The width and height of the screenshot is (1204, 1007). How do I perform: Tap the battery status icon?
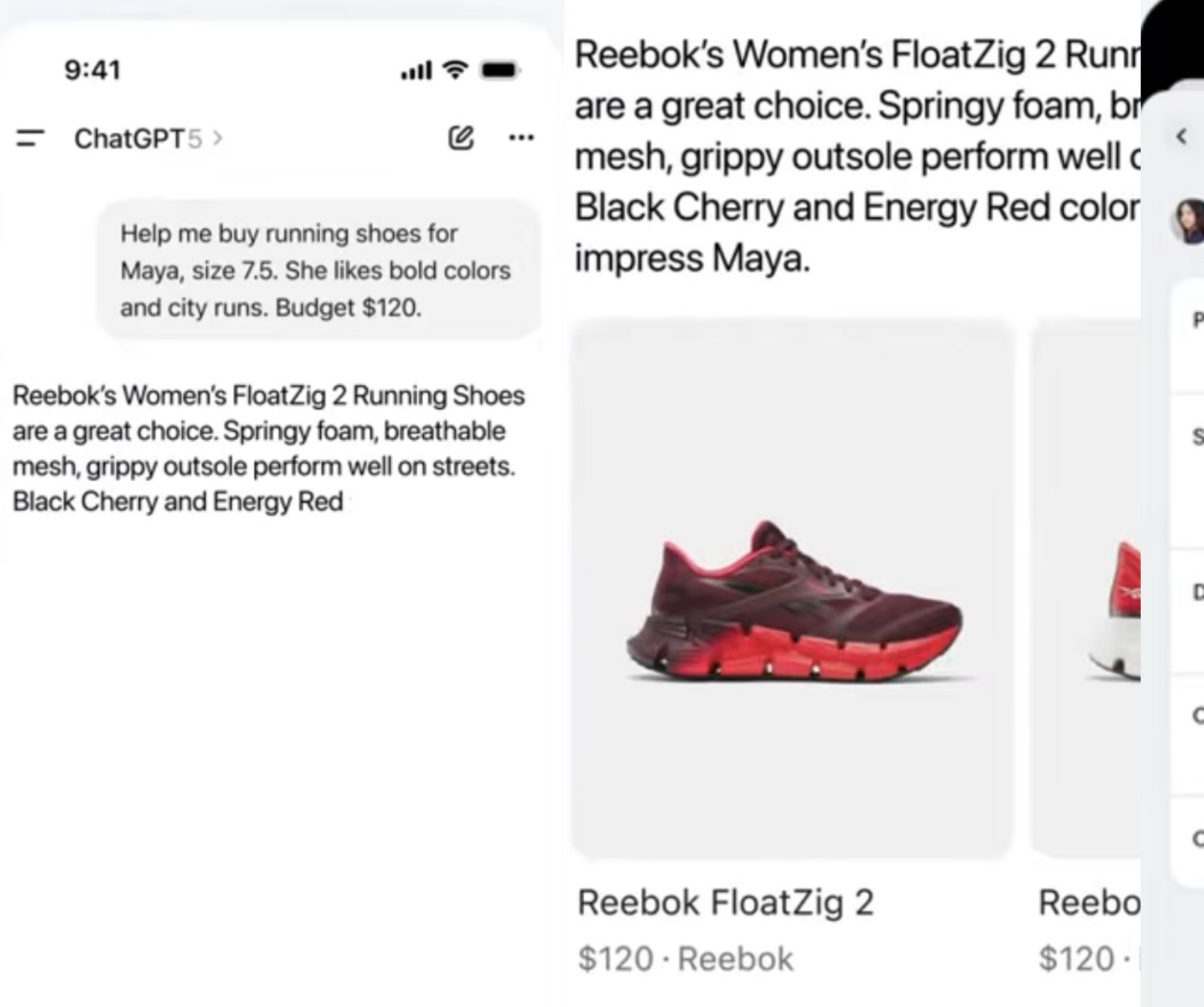[x=499, y=70]
